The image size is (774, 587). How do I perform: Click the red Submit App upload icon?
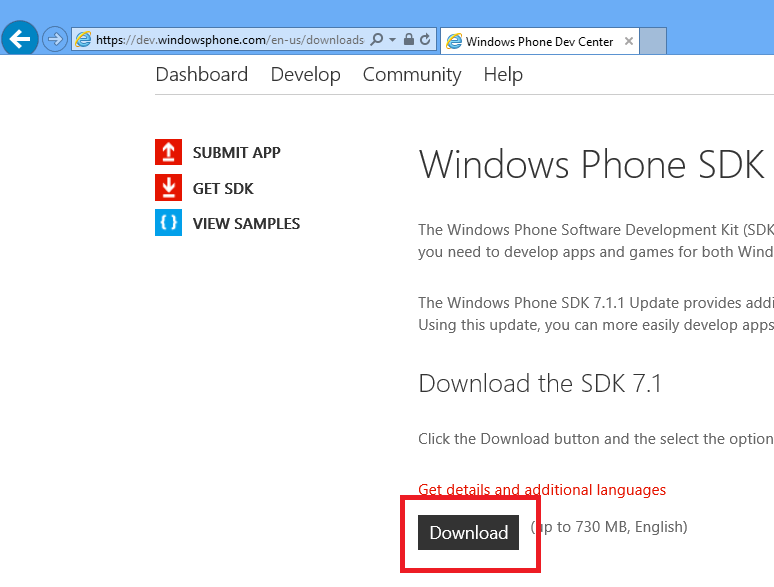pyautogui.click(x=168, y=152)
